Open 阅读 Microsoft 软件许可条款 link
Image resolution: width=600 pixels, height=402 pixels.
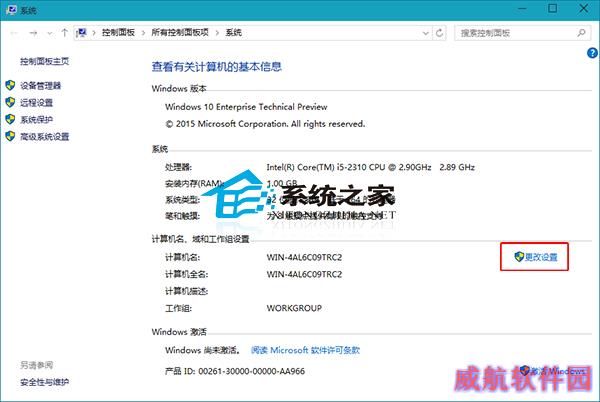click(x=305, y=350)
